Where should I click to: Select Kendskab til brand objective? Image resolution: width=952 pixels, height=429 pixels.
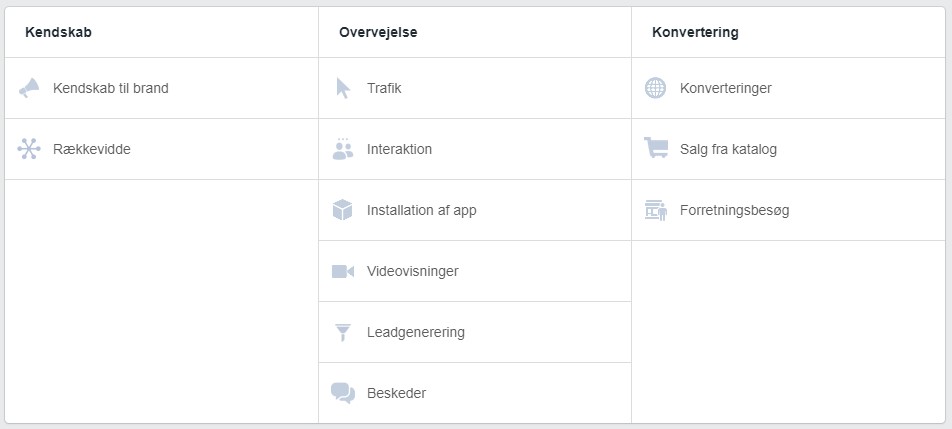point(162,88)
